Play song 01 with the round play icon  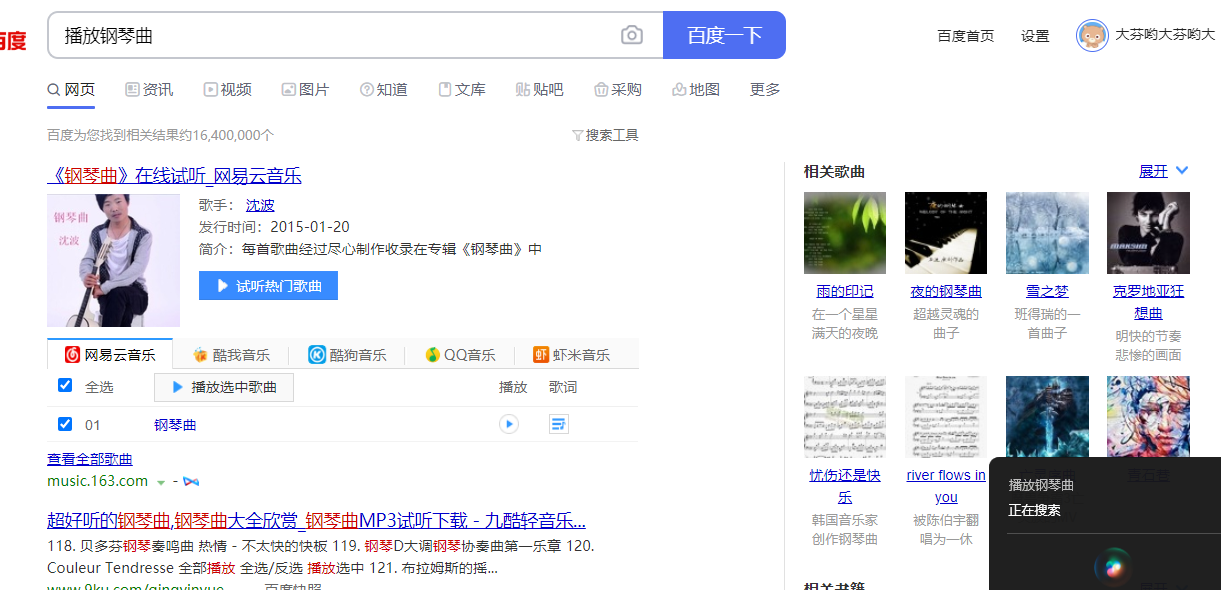(509, 424)
